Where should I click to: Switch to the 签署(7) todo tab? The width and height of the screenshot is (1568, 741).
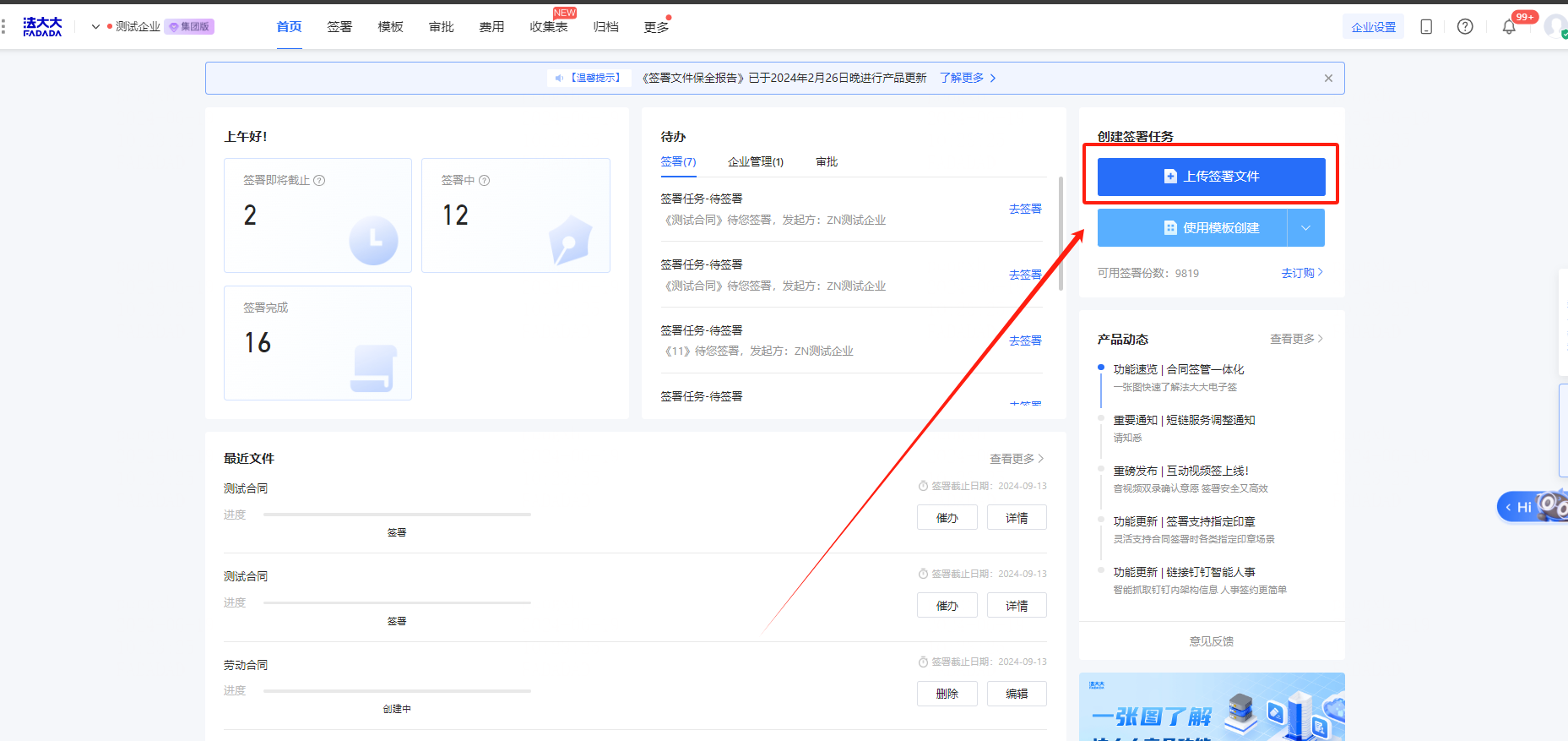pos(678,161)
